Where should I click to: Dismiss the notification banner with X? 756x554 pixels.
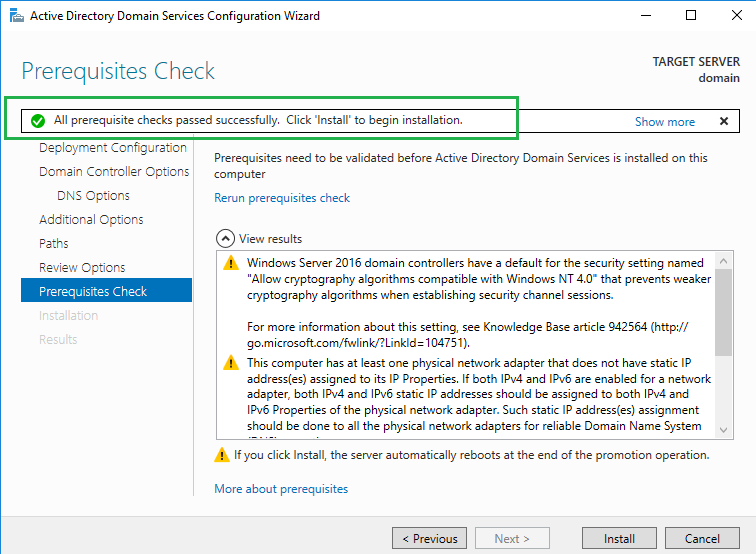coord(724,121)
